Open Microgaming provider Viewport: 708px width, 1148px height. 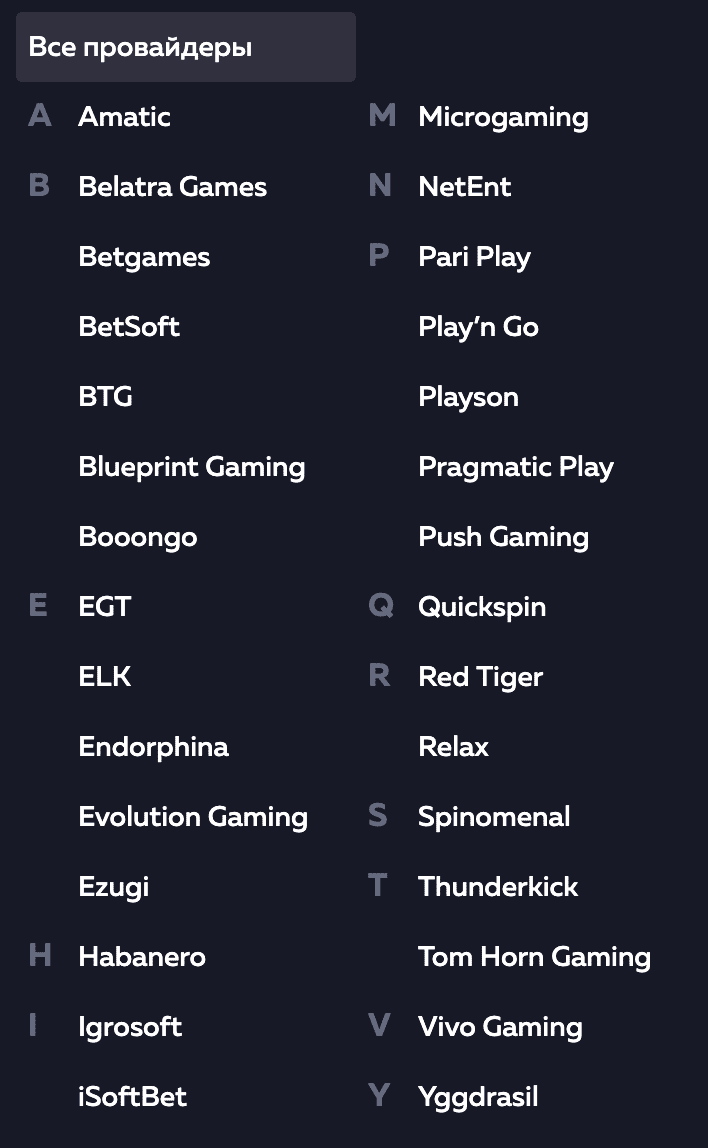[503, 117]
